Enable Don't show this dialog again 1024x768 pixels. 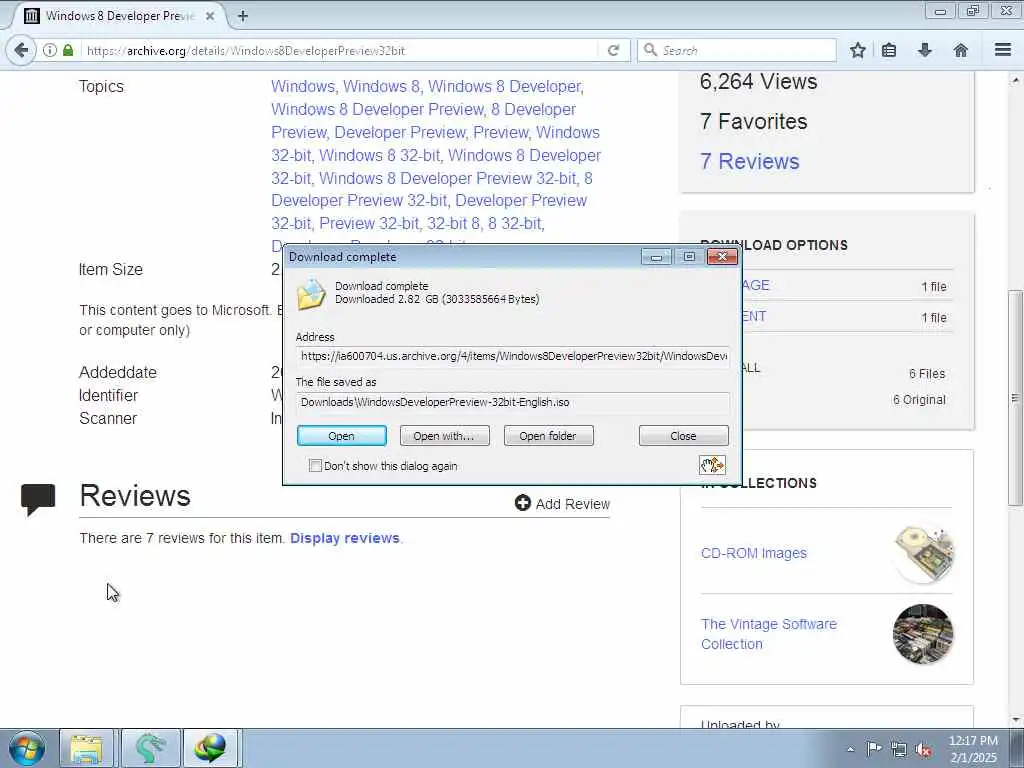point(315,466)
